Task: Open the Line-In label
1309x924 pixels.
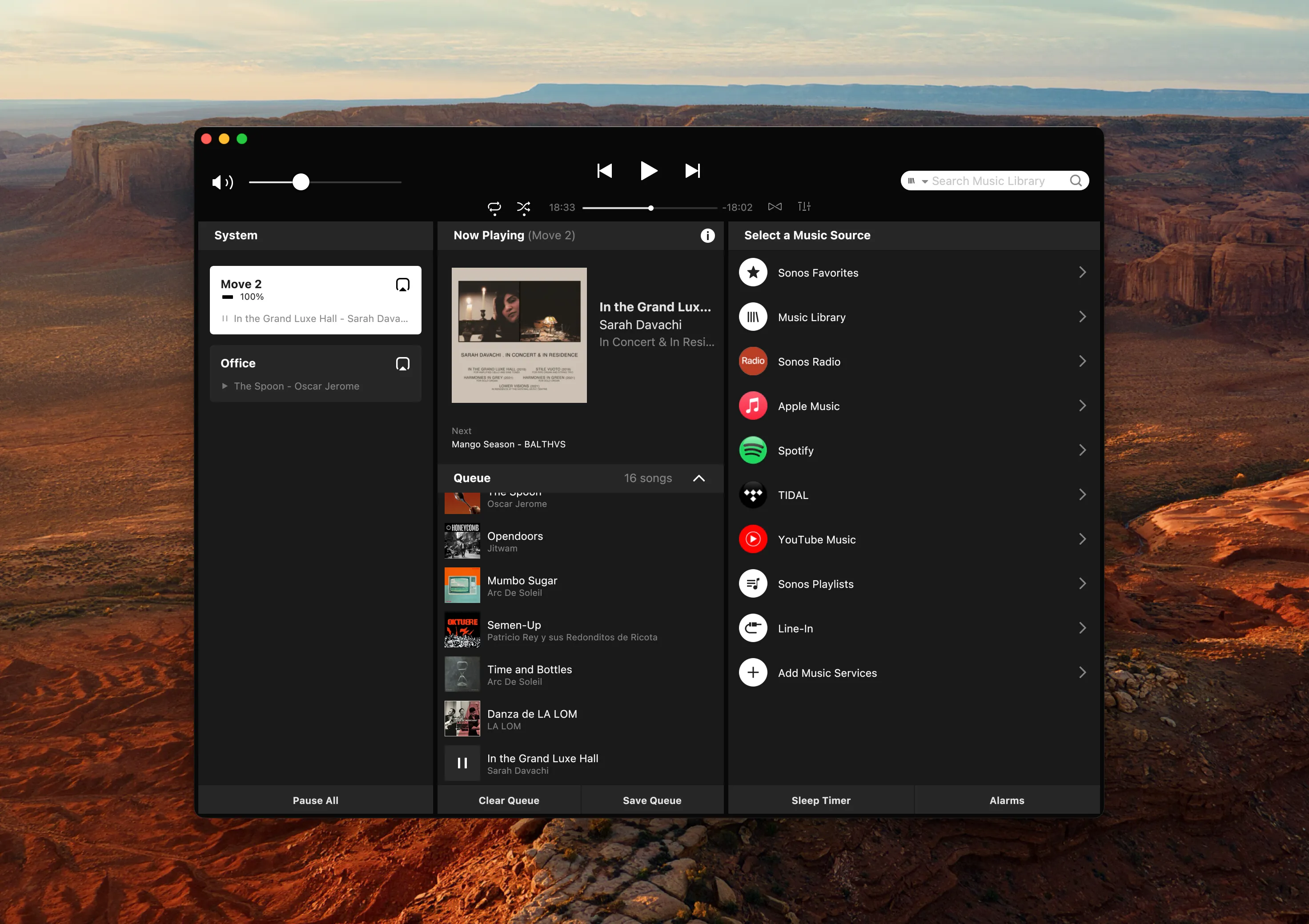Action: (795, 629)
